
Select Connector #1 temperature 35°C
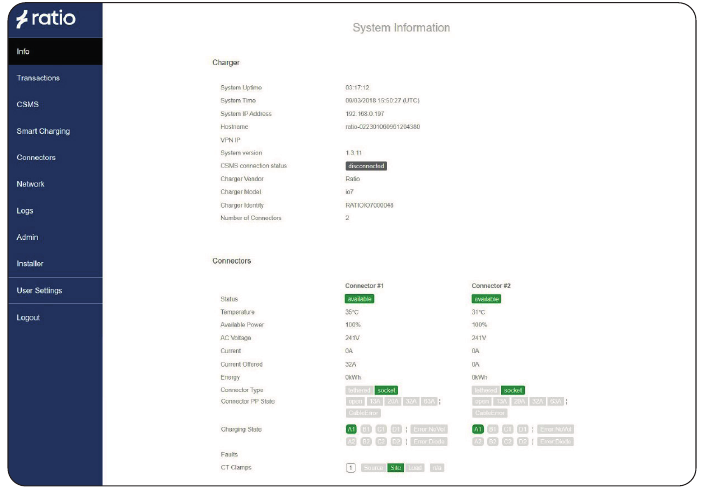point(352,312)
